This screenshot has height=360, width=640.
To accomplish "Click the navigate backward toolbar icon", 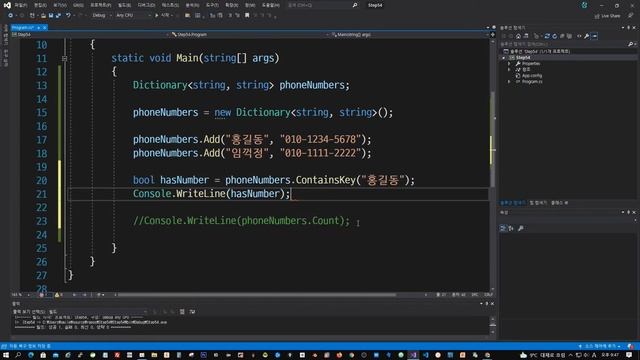I will click(x=11, y=16).
